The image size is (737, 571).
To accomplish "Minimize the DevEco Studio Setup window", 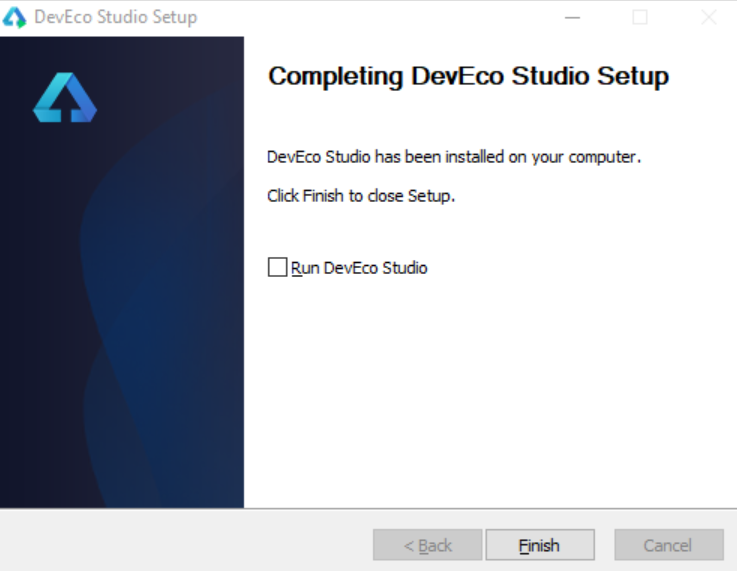I will (572, 17).
